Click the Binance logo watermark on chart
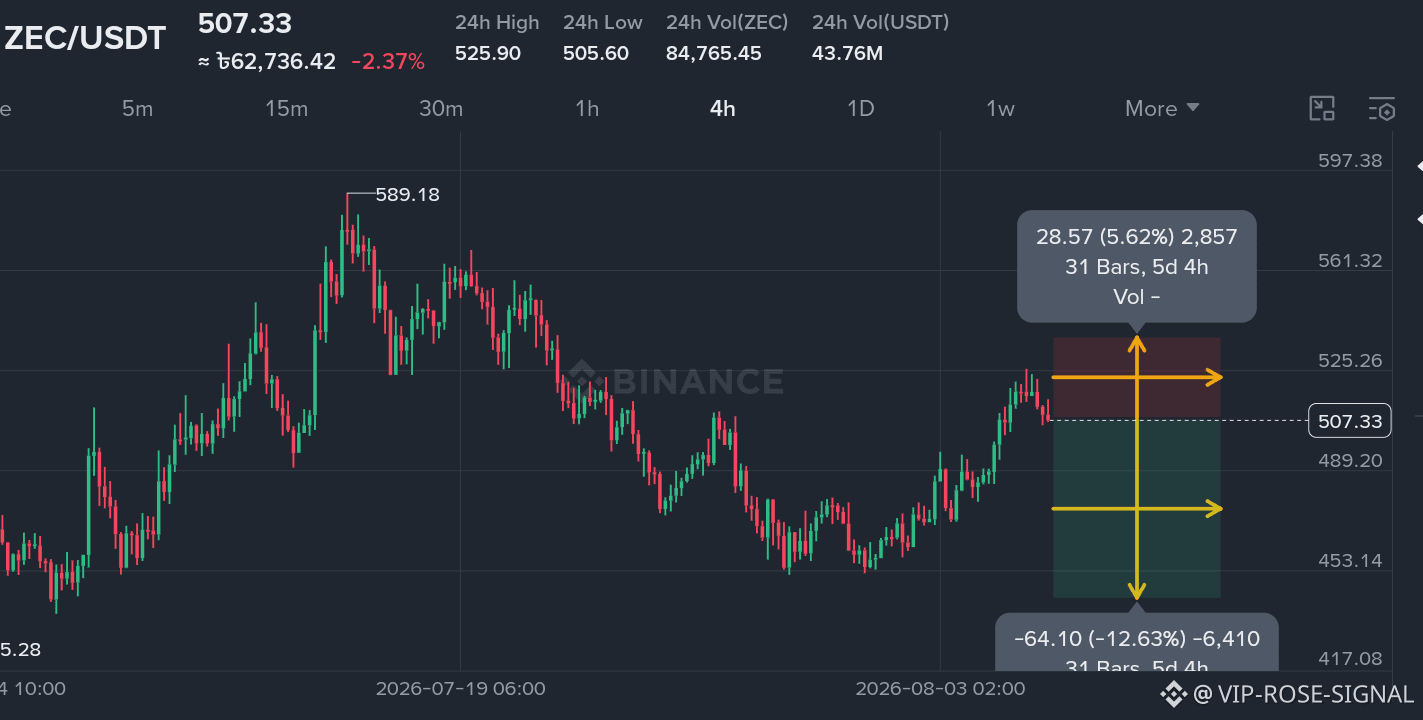The height and width of the screenshot is (720, 1423). tap(676, 380)
